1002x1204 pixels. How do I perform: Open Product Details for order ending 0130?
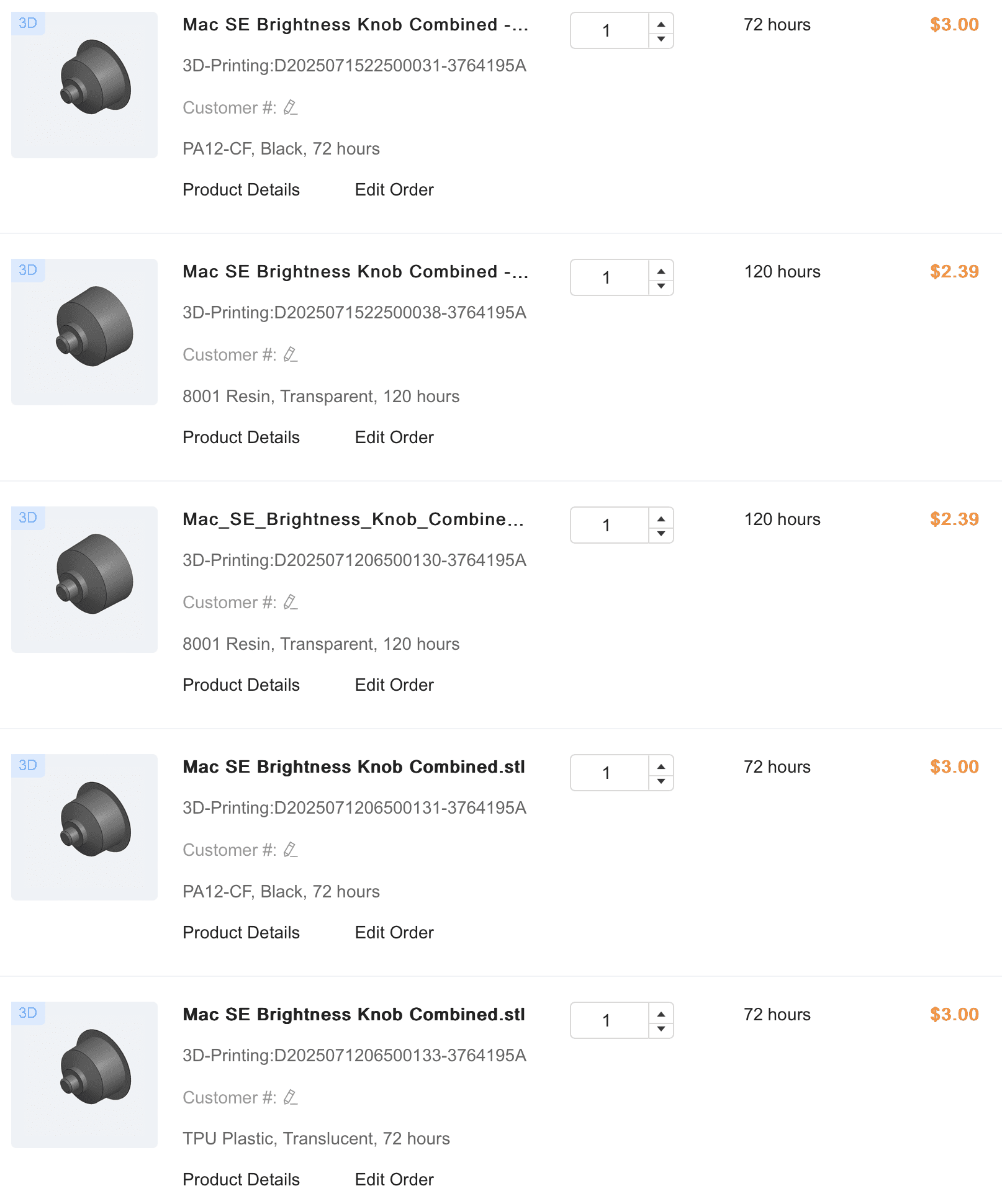point(241,685)
